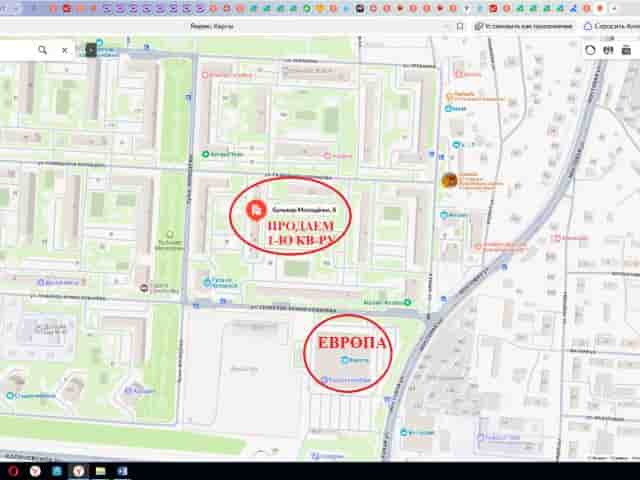
Task: Bookmark this page with the bookmark icon
Action: pyautogui.click(x=460, y=27)
